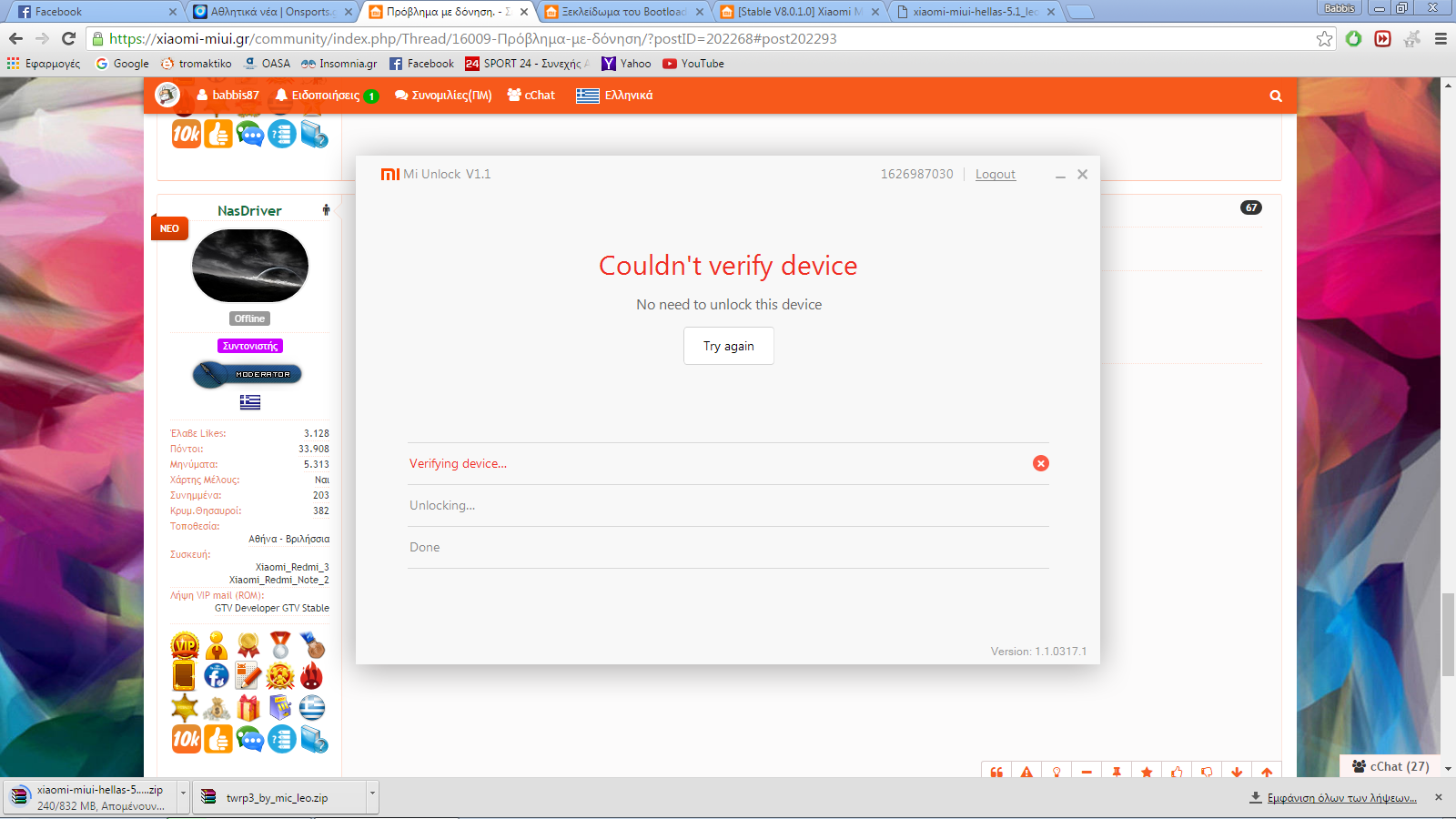This screenshot has width=1456, height=819.
Task: Click the thumbs-up like icon on the post
Action: pyautogui.click(x=1177, y=772)
